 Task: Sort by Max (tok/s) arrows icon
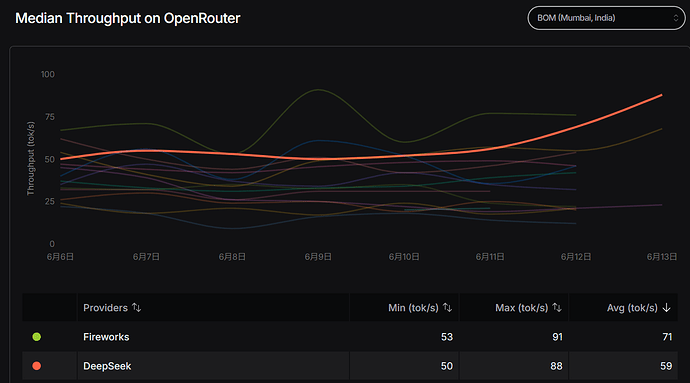(557, 308)
